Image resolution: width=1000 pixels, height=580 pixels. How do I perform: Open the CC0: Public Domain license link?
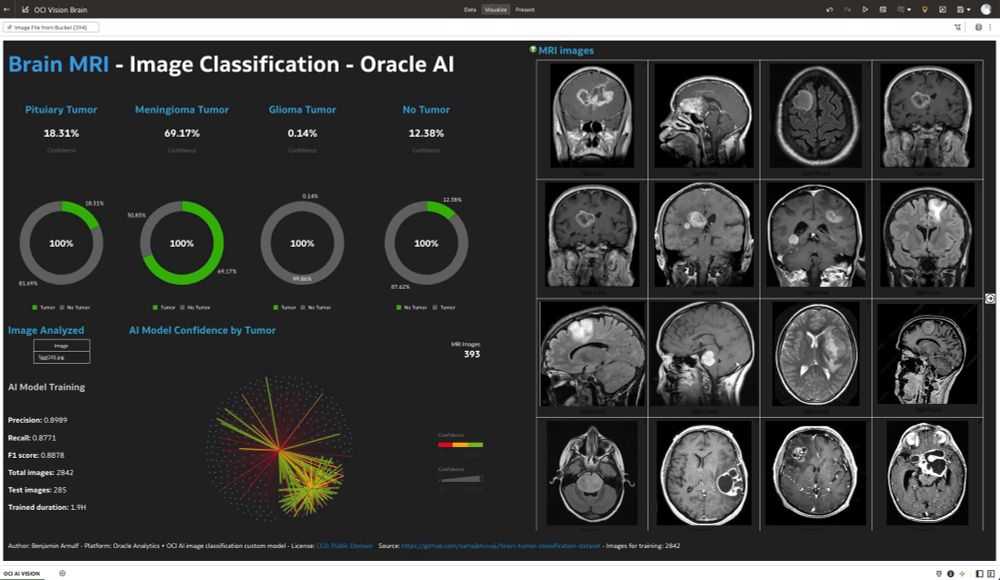344,546
